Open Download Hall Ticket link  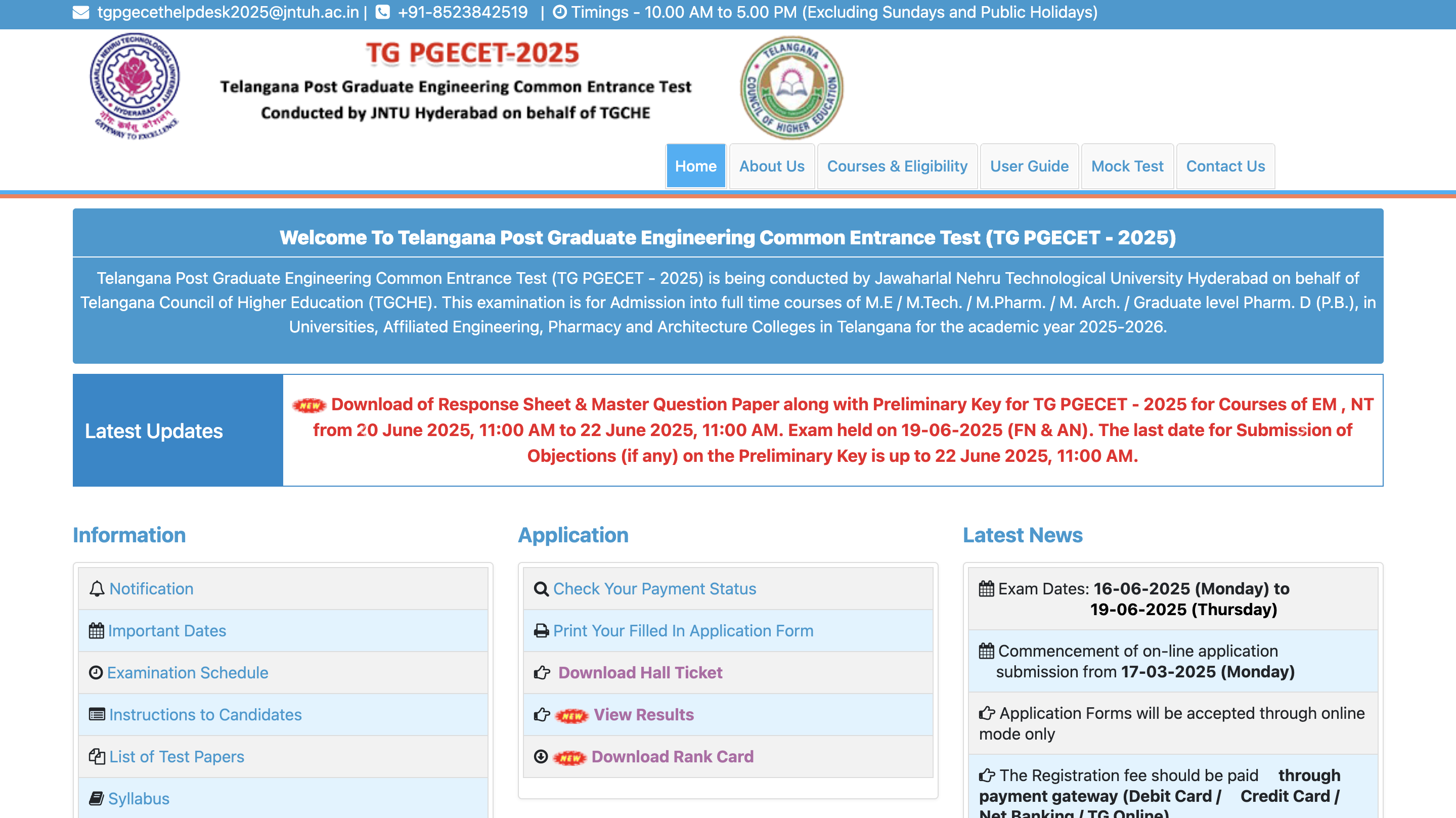[640, 672]
